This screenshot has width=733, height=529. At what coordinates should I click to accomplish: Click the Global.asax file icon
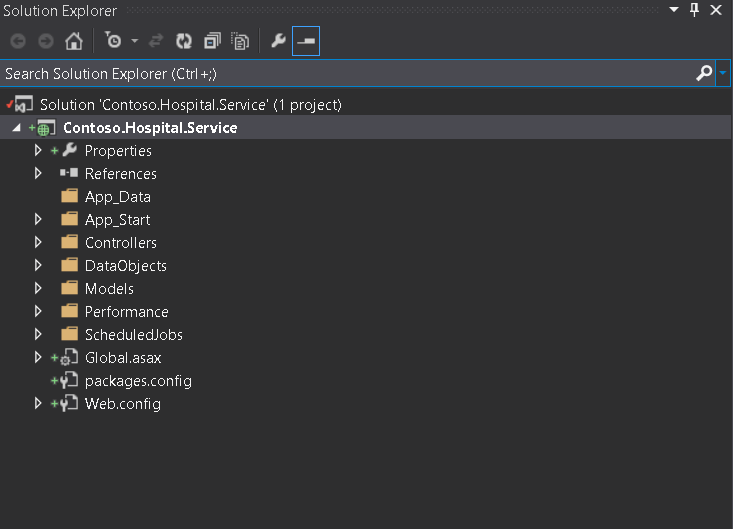click(x=69, y=357)
